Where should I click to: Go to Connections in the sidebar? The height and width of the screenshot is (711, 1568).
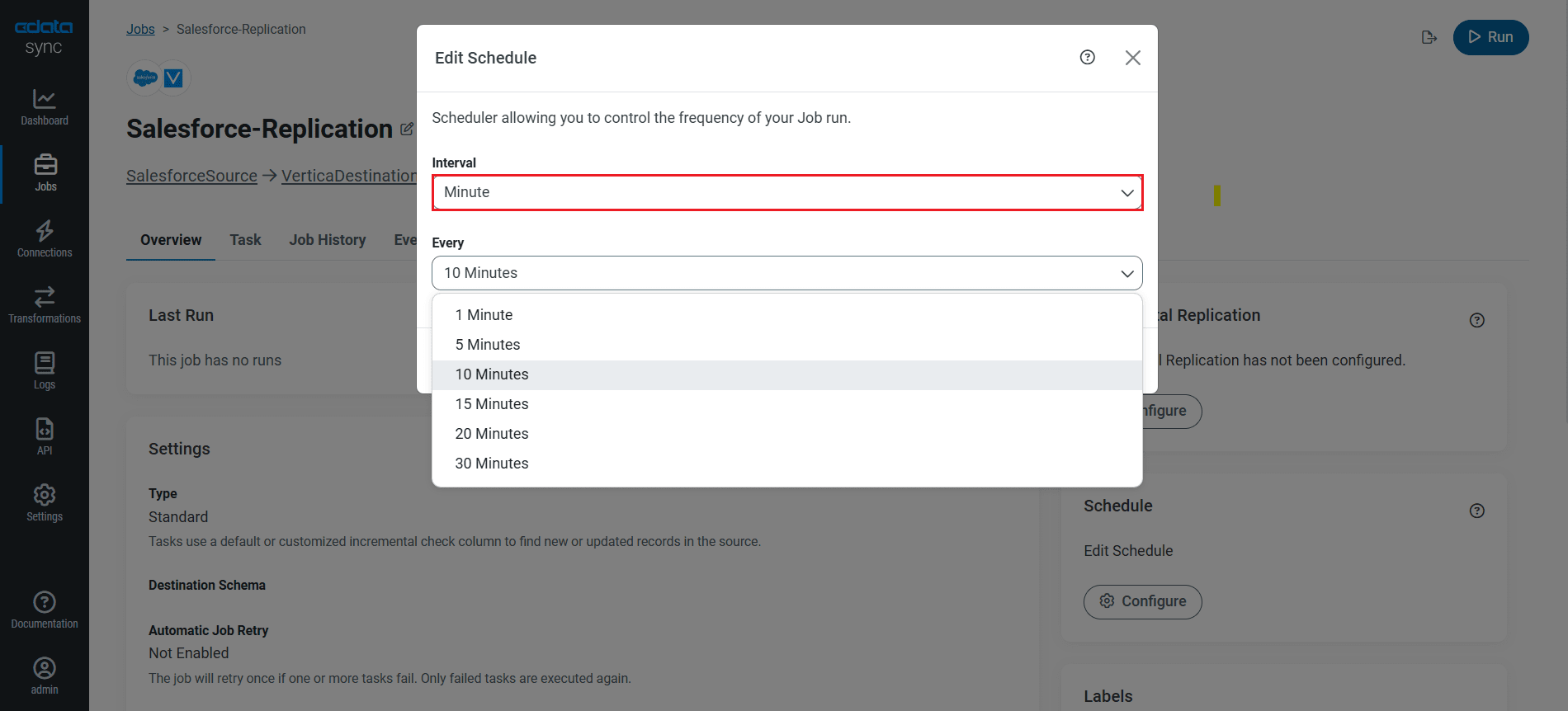pos(45,239)
